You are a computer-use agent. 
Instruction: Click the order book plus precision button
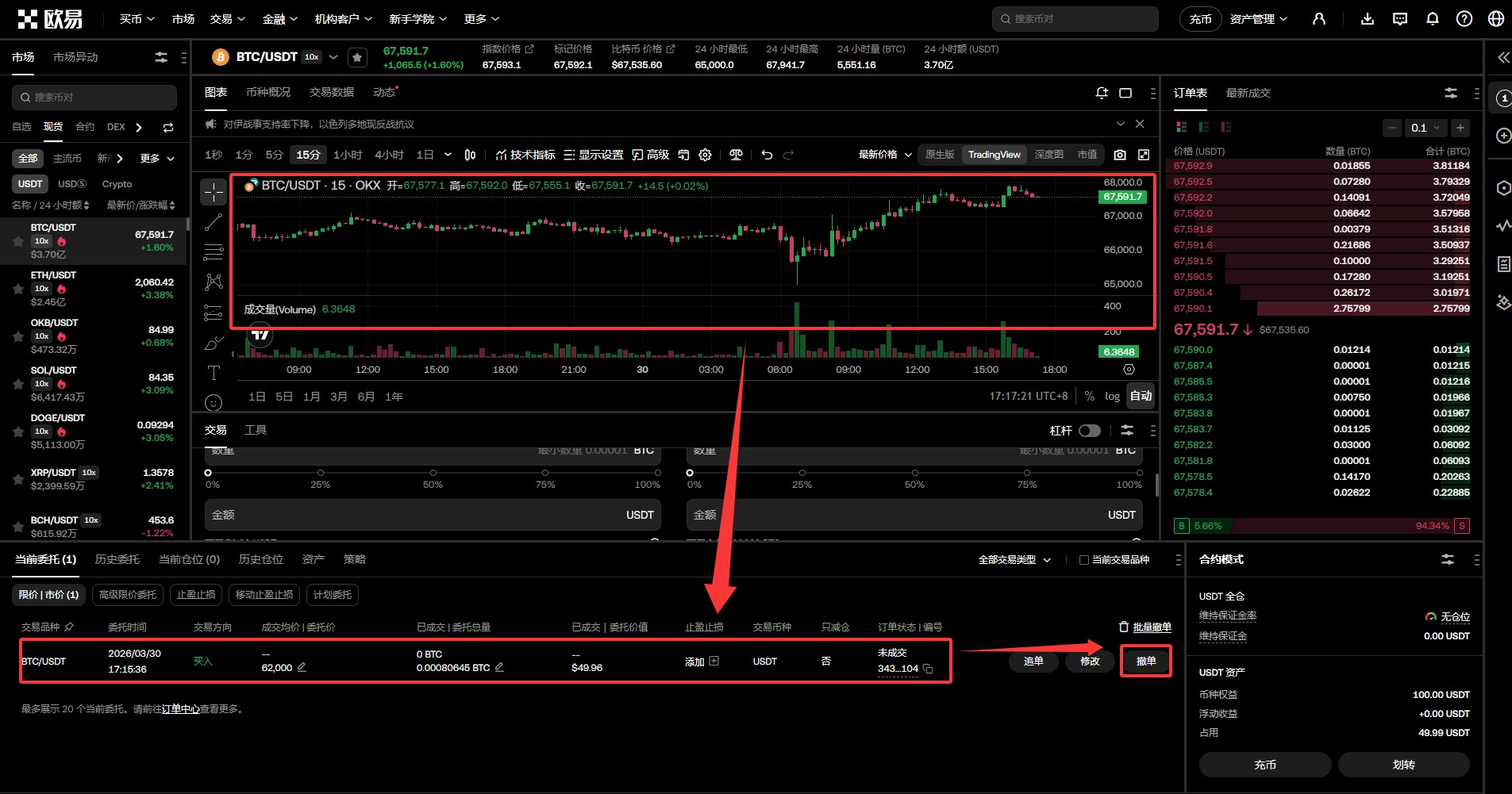[1460, 128]
